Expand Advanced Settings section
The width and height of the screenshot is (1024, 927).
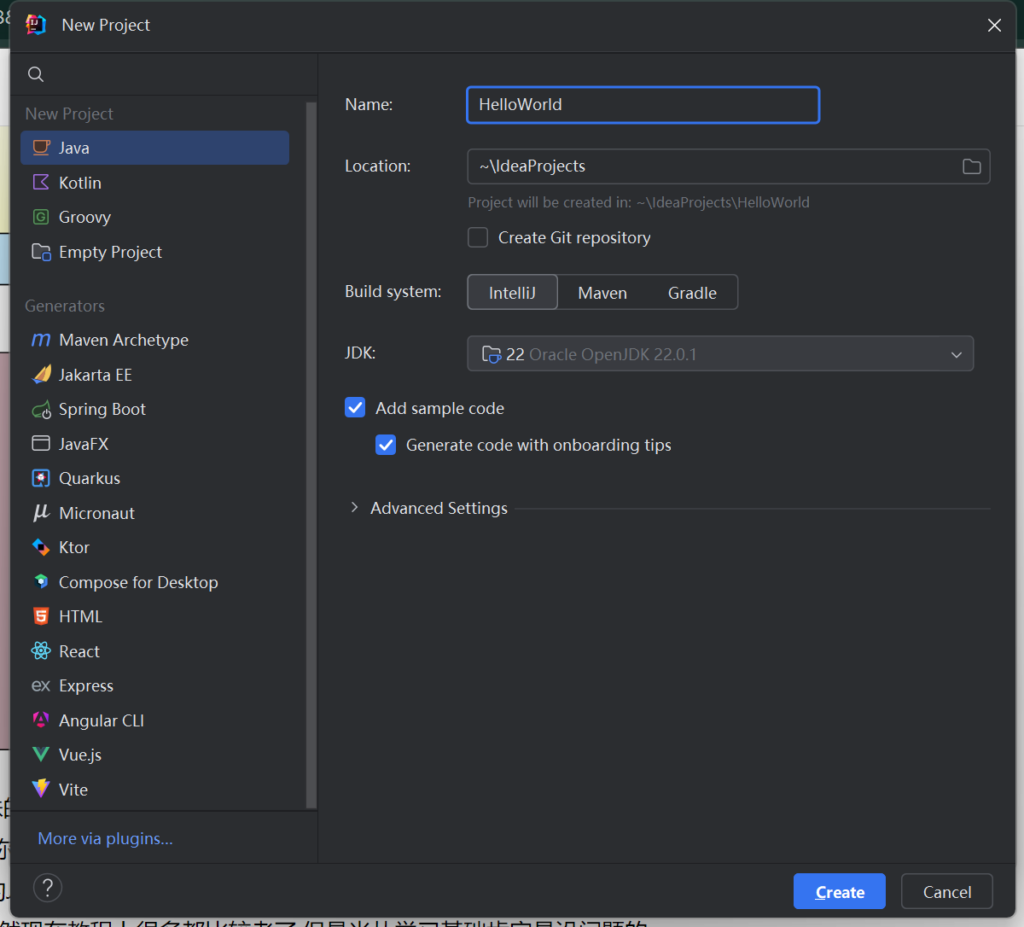[354, 508]
